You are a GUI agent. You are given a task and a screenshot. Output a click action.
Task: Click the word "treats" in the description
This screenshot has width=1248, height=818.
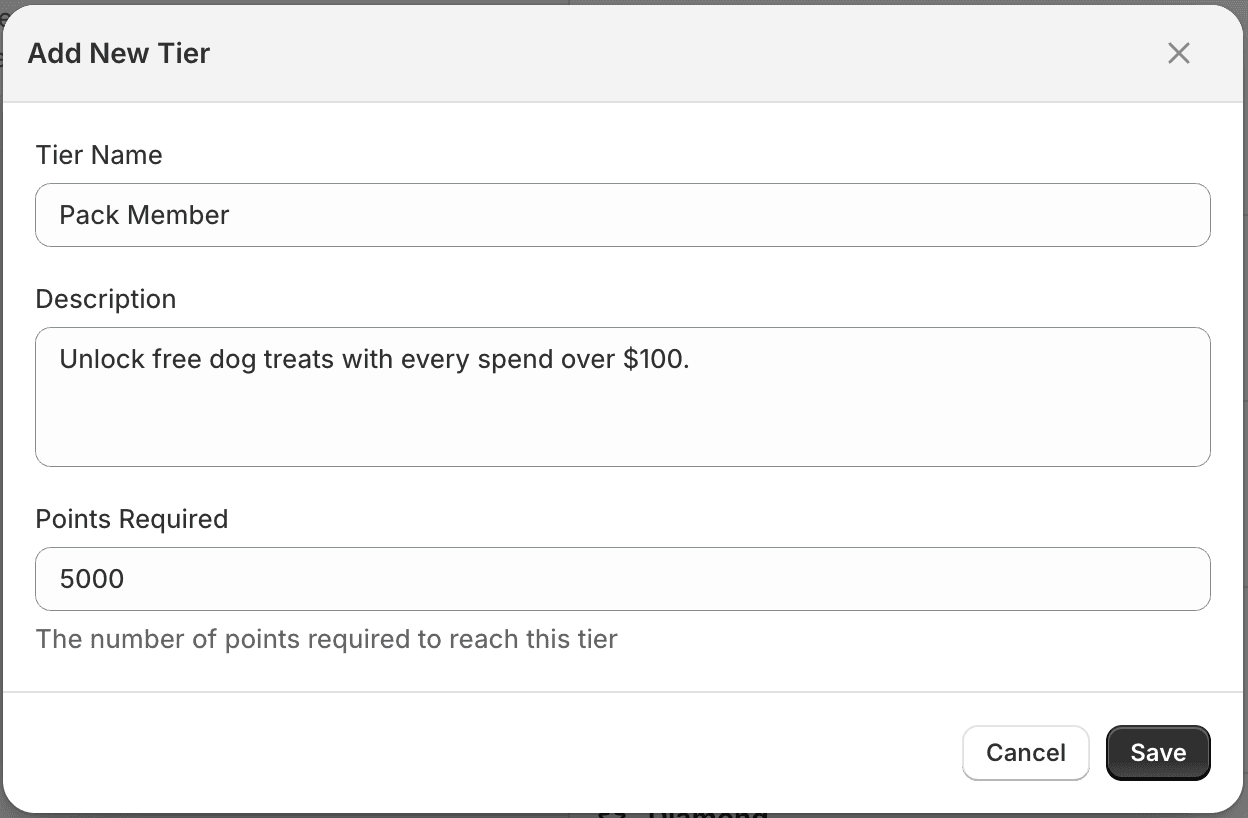click(x=298, y=359)
